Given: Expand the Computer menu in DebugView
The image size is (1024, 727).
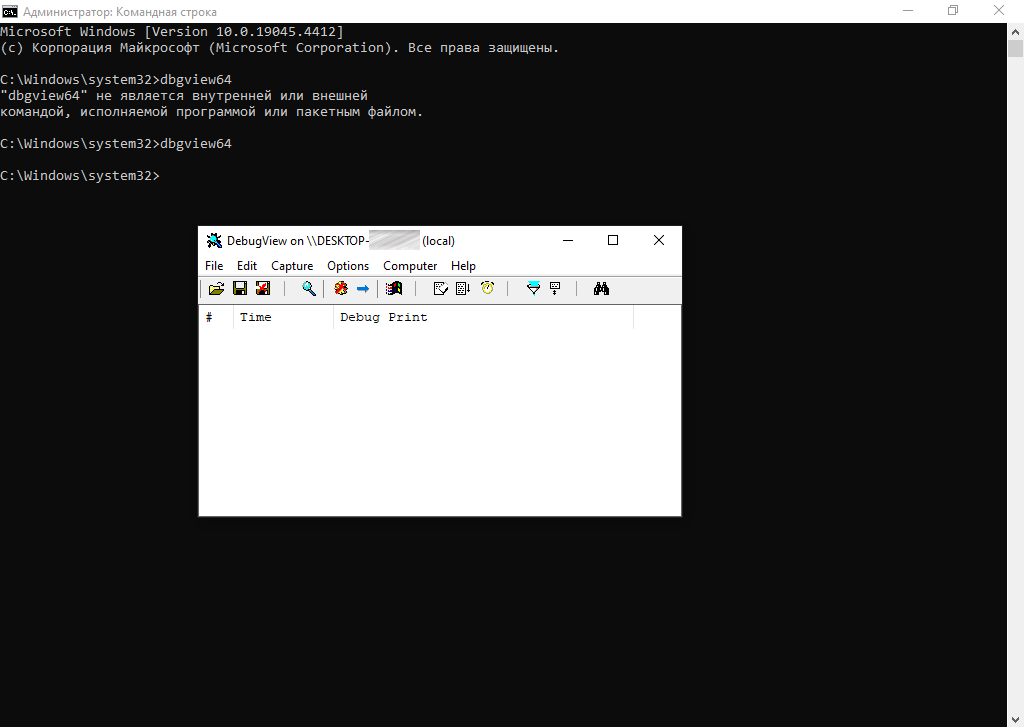Looking at the screenshot, I should point(410,266).
